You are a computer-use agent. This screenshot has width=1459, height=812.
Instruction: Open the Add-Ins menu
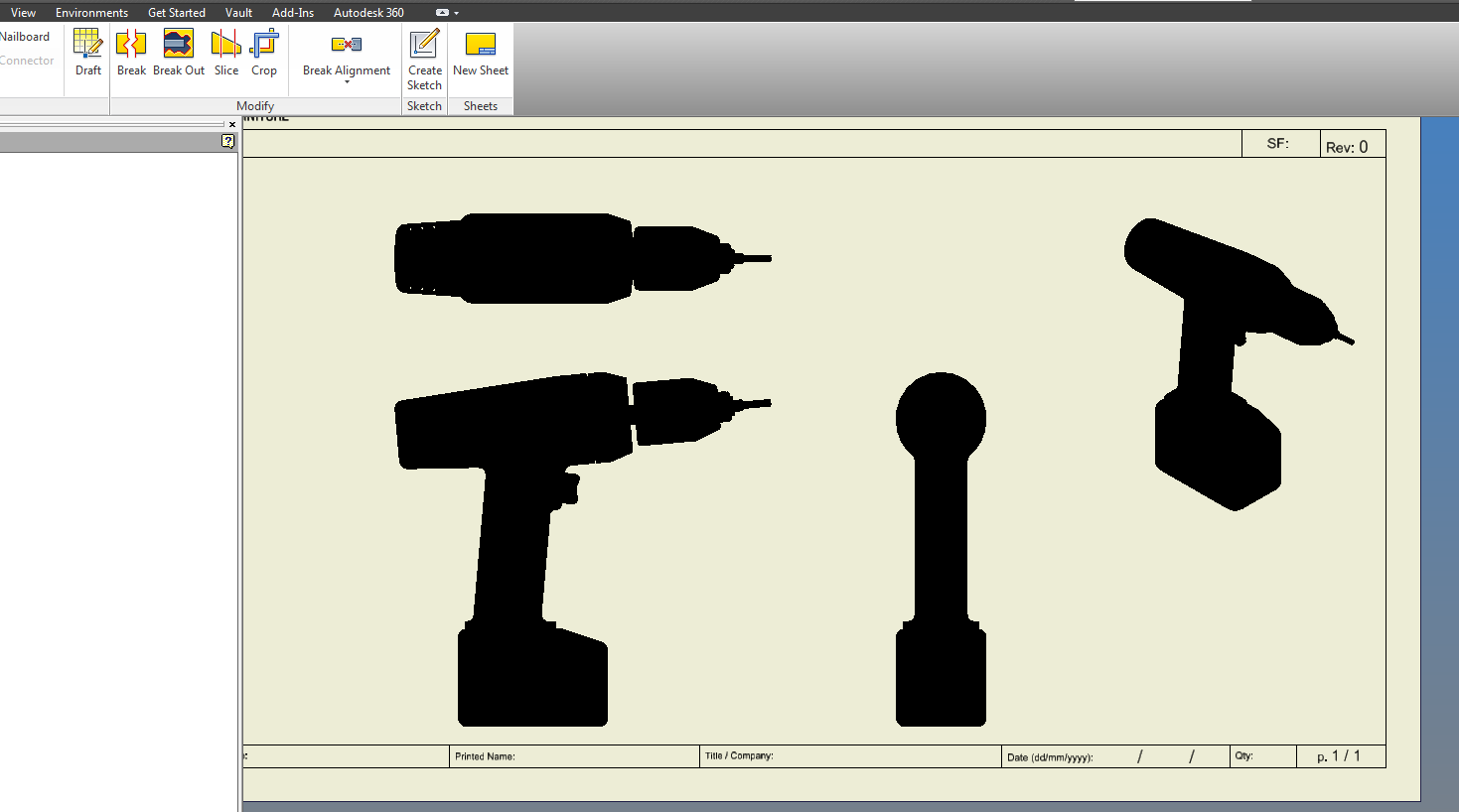pyautogui.click(x=292, y=12)
